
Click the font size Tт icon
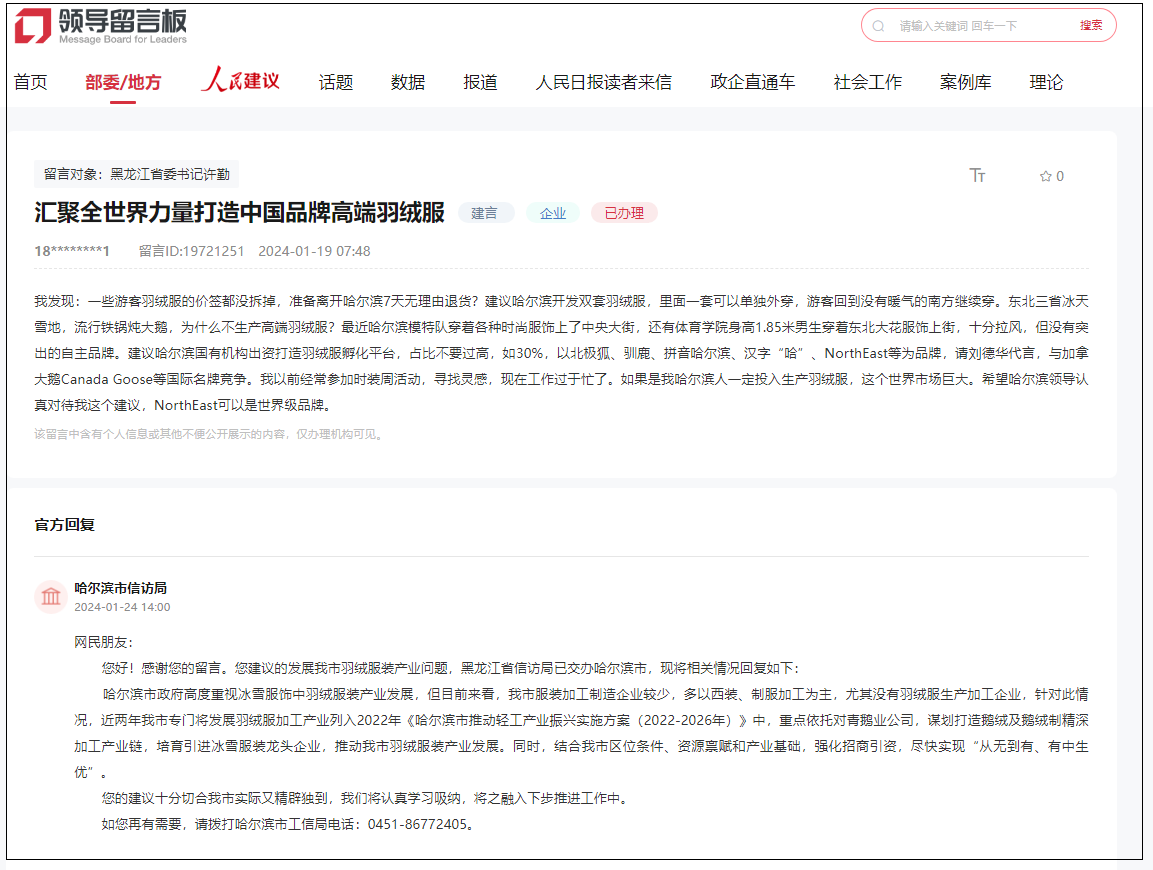click(x=977, y=176)
